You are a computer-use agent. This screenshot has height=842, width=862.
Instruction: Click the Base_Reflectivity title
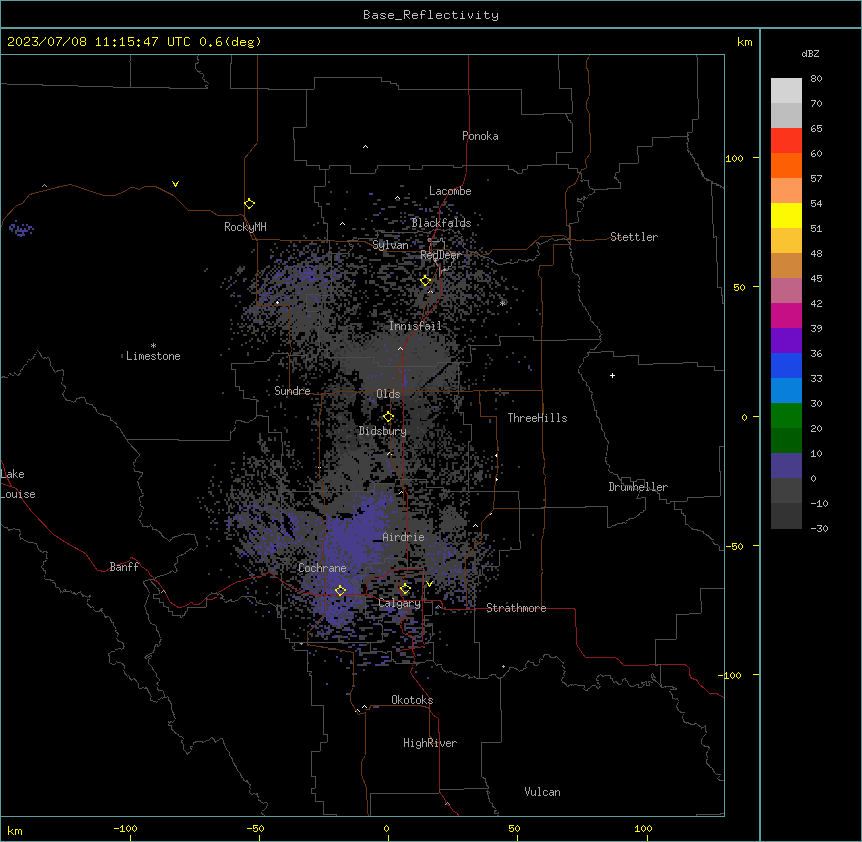431,15
